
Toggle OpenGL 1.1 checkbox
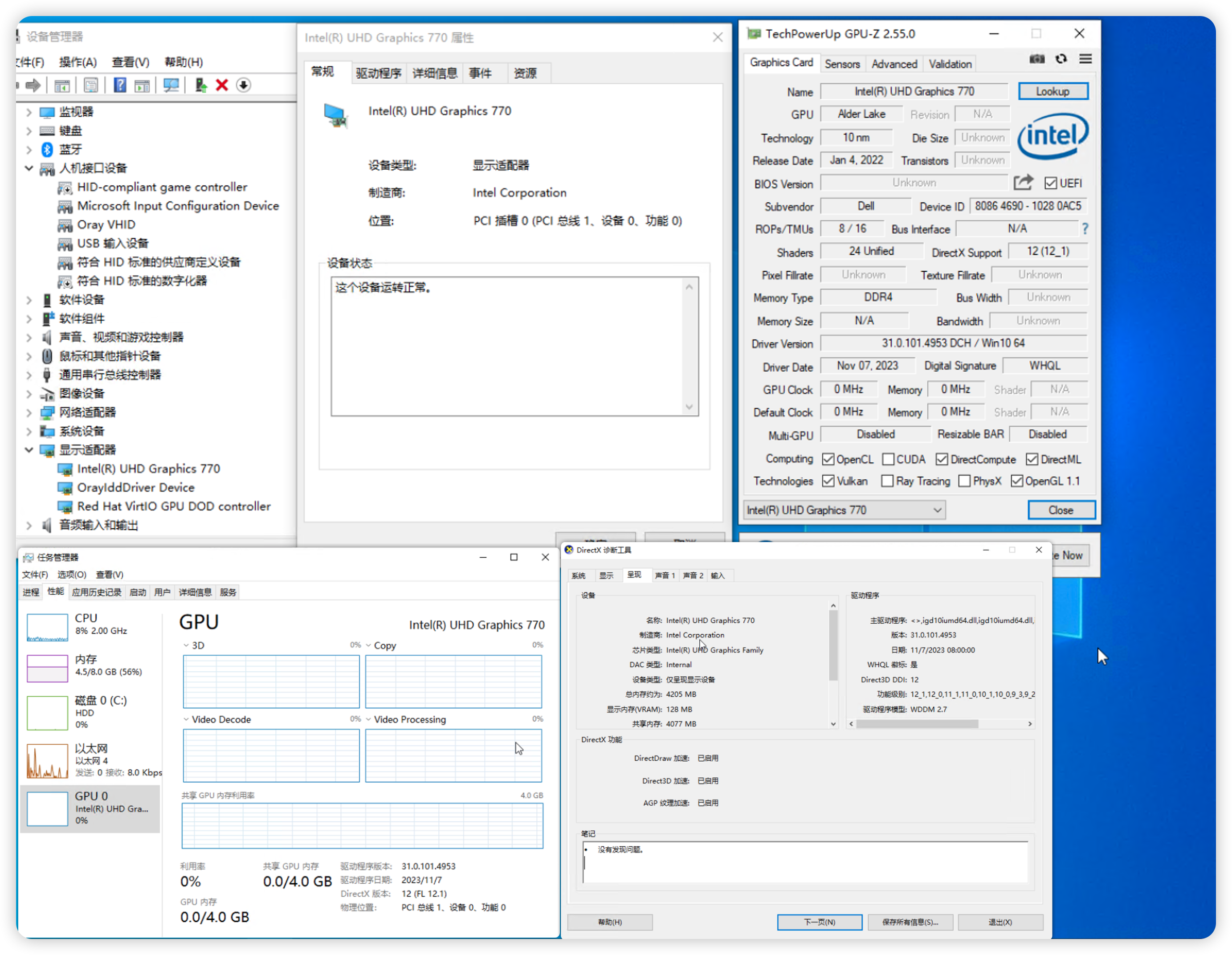[x=1016, y=481]
